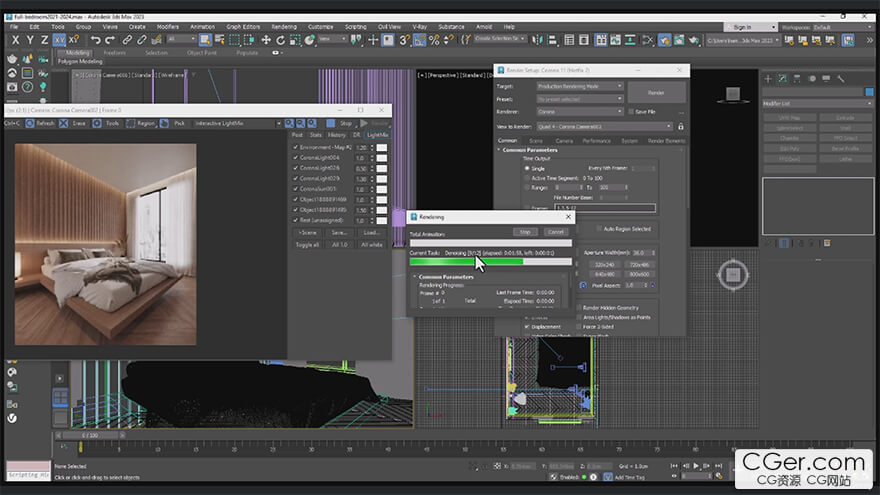Open the Target rendering mode dropdown
Viewport: 880px width, 495px height.
[580, 86]
